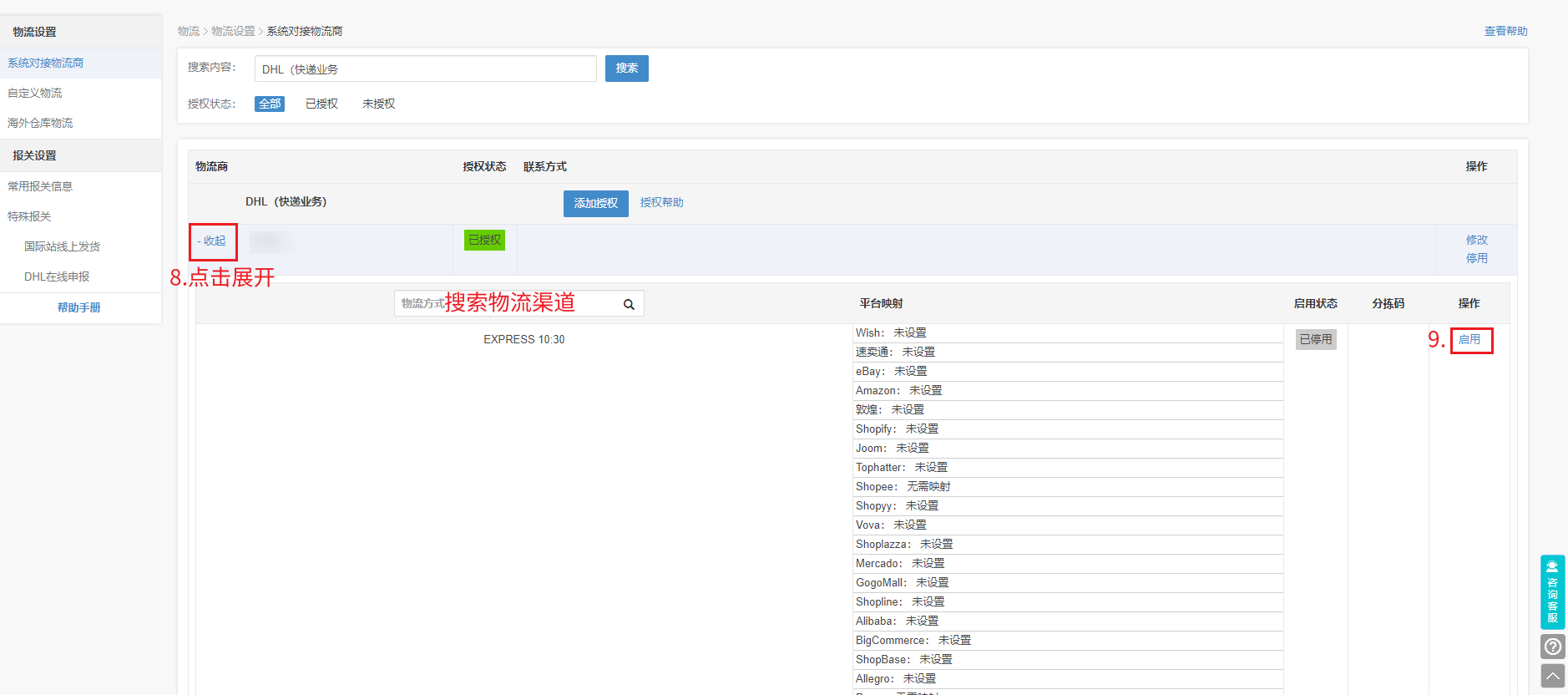Click the eBay: 未设置 mapping row
The height and width of the screenshot is (695, 1568).
[1068, 372]
